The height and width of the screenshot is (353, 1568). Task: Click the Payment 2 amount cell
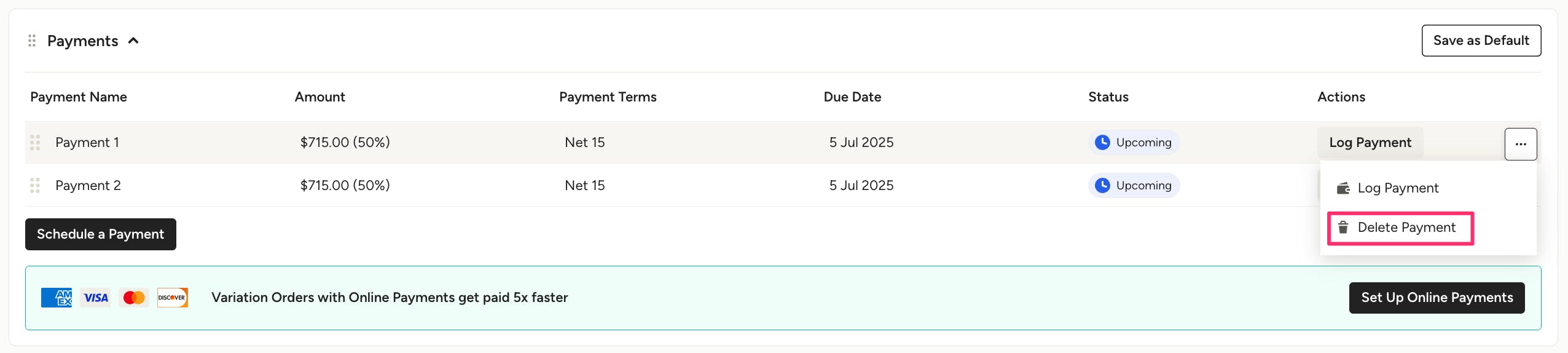click(345, 186)
